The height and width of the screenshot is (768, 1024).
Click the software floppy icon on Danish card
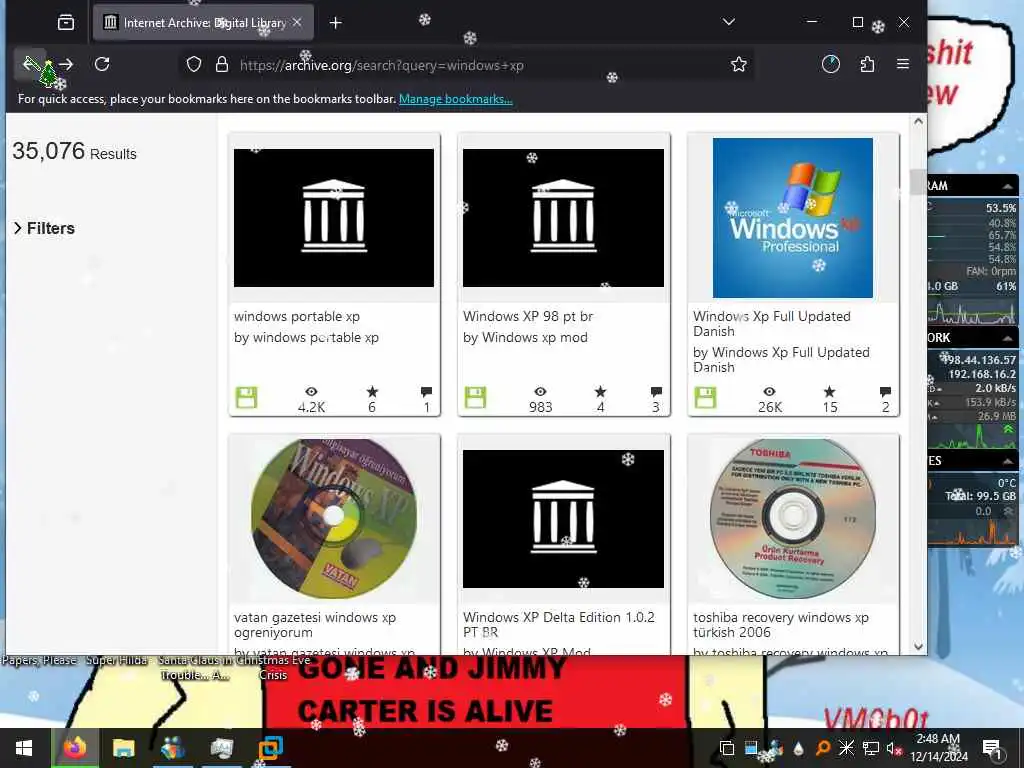(x=705, y=397)
